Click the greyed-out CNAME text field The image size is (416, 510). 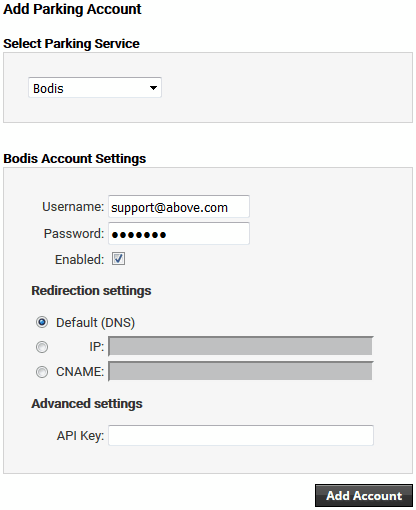click(x=240, y=371)
